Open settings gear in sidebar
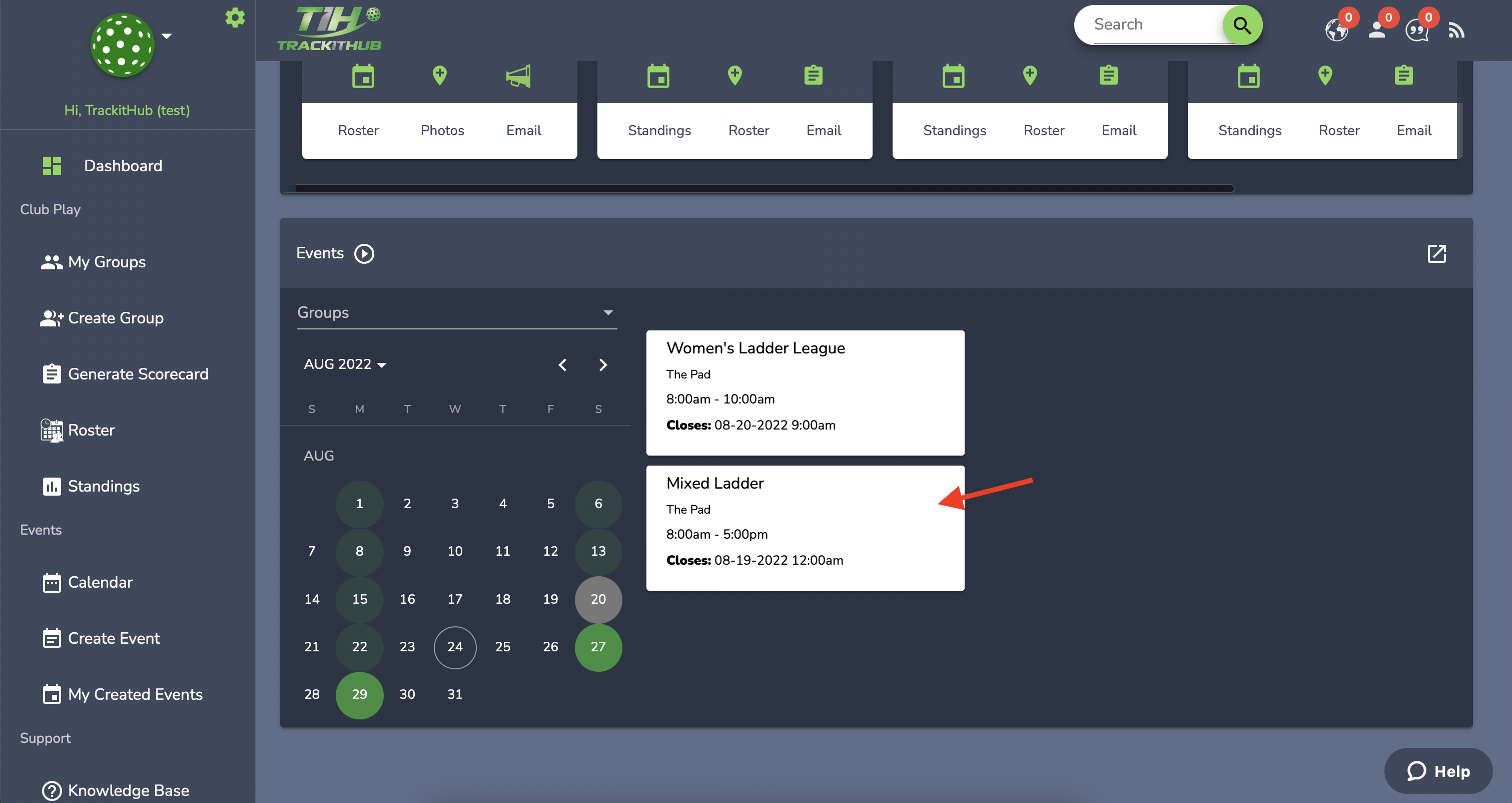This screenshot has width=1512, height=803. 235,18
